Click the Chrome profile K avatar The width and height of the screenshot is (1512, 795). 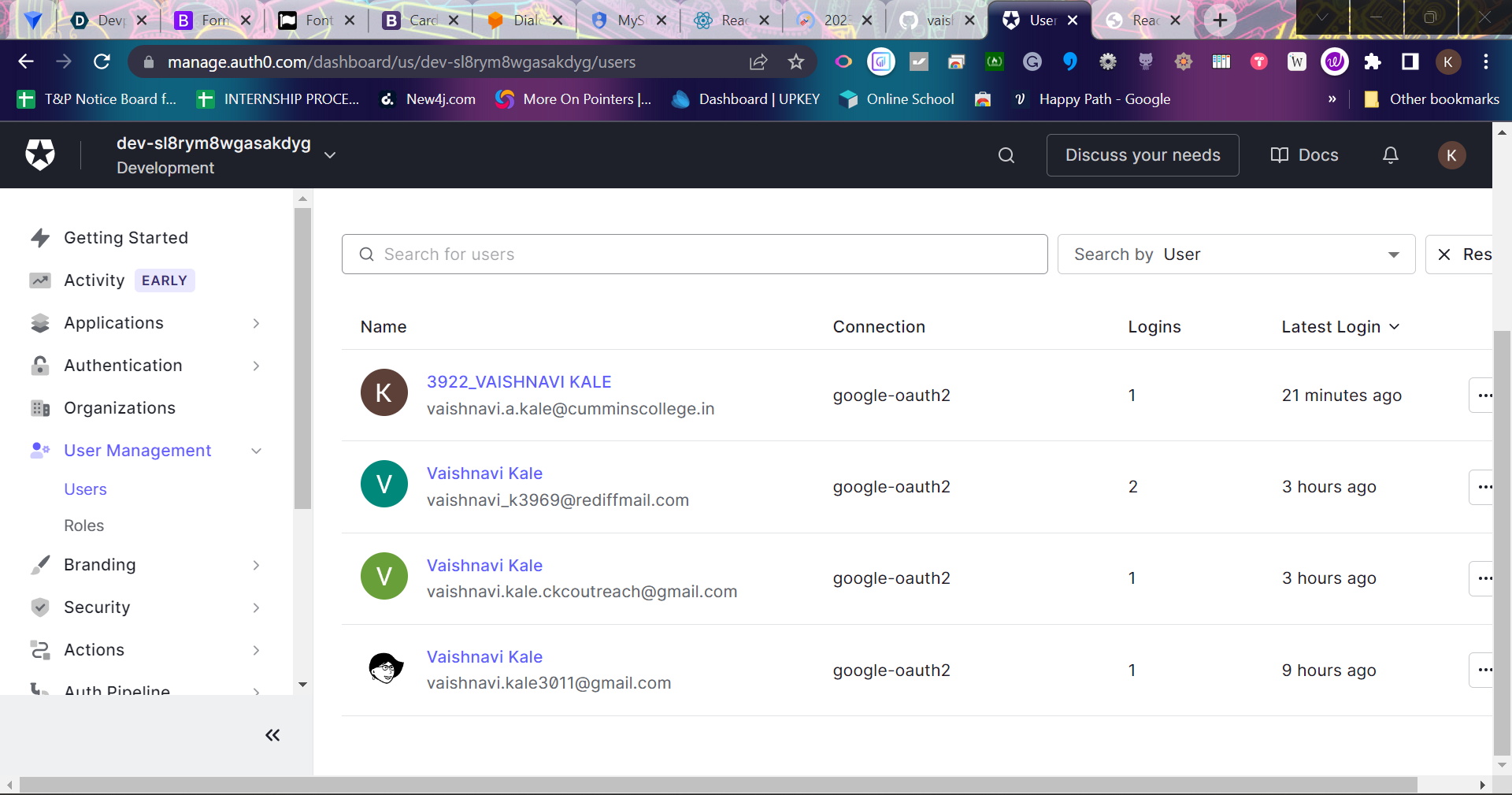1448,61
